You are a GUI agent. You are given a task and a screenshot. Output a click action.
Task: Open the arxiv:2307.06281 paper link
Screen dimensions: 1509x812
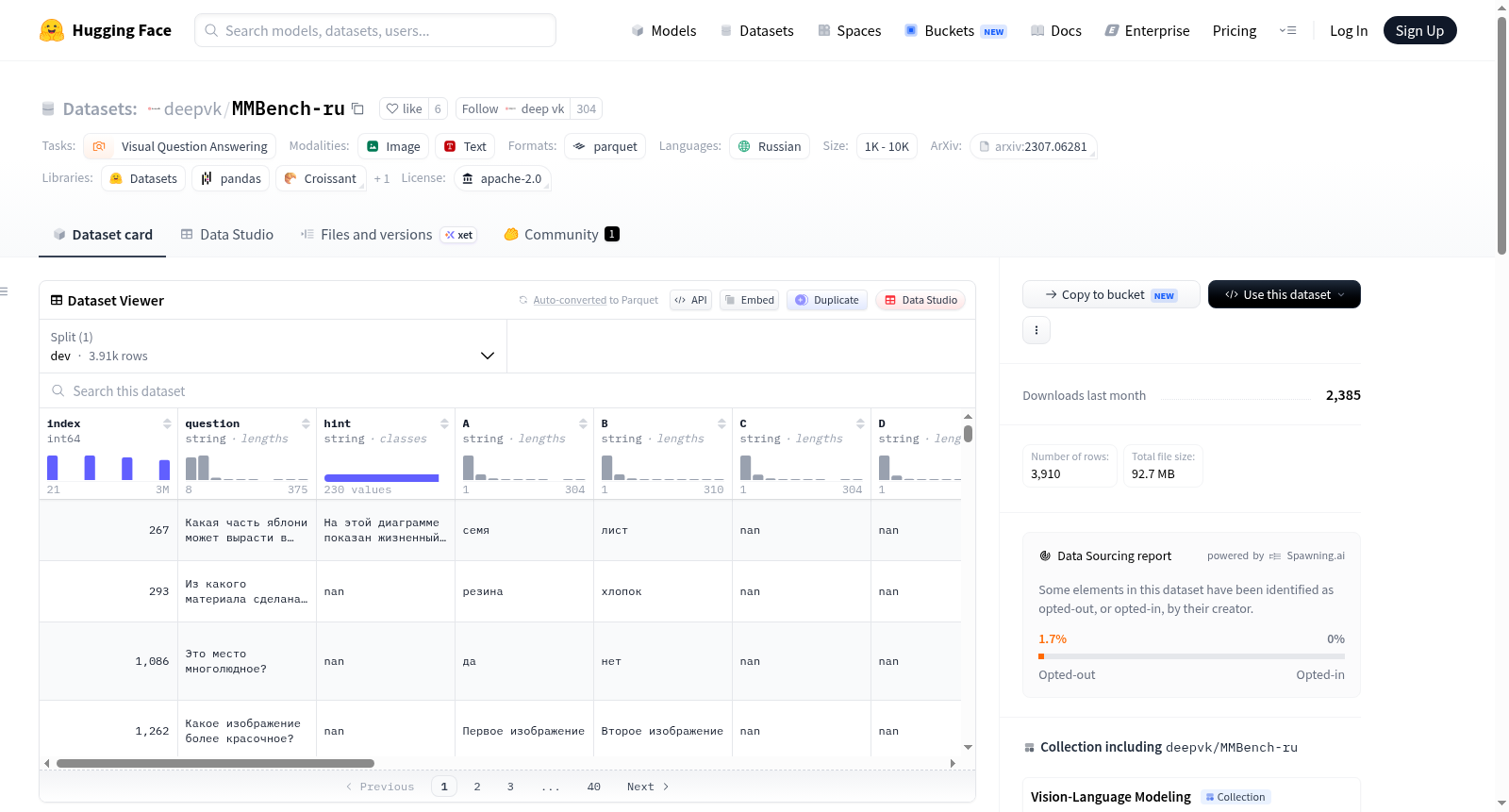point(1033,146)
